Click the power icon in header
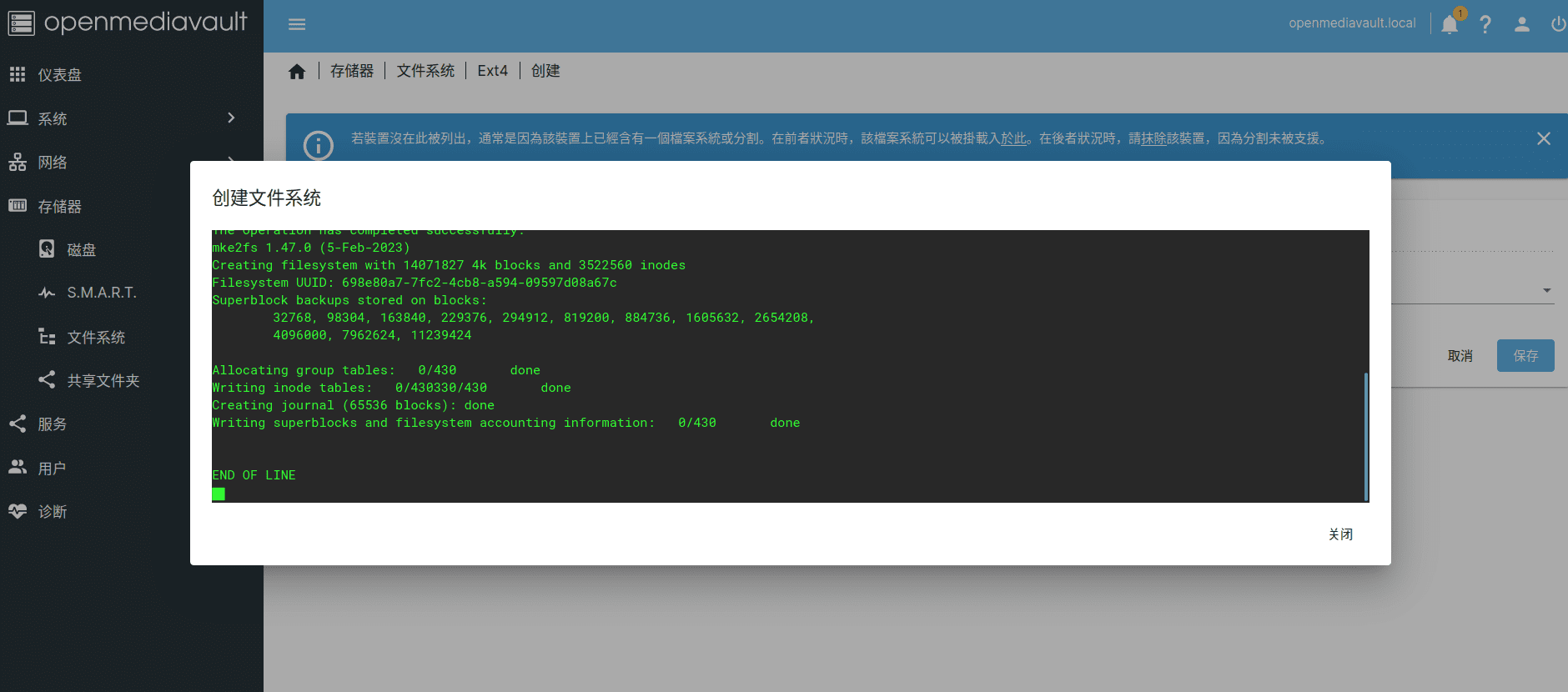 (x=1557, y=24)
